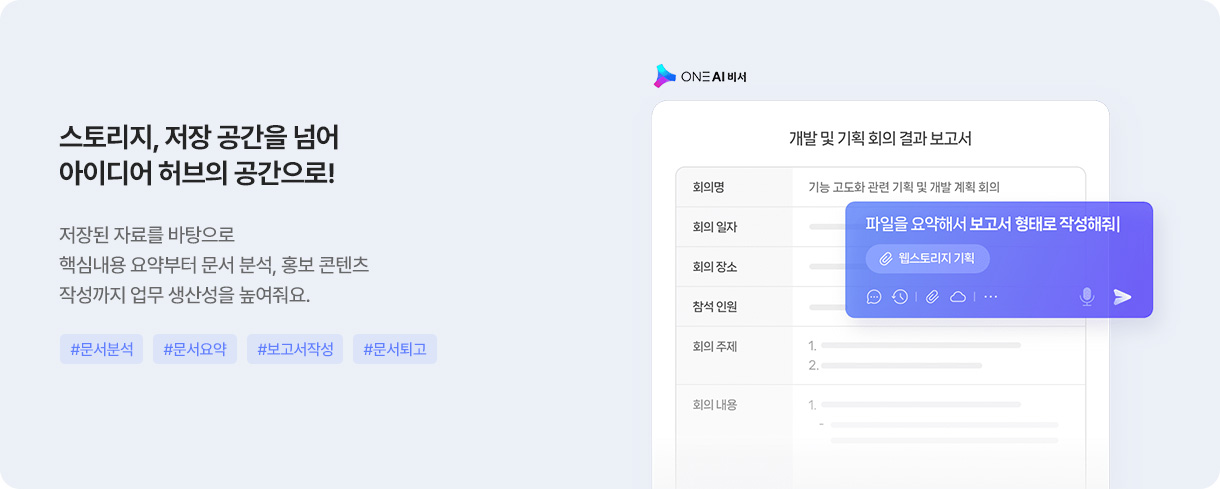Click the 회의 내용 row label
The image size is (1220, 489).
(x=714, y=405)
